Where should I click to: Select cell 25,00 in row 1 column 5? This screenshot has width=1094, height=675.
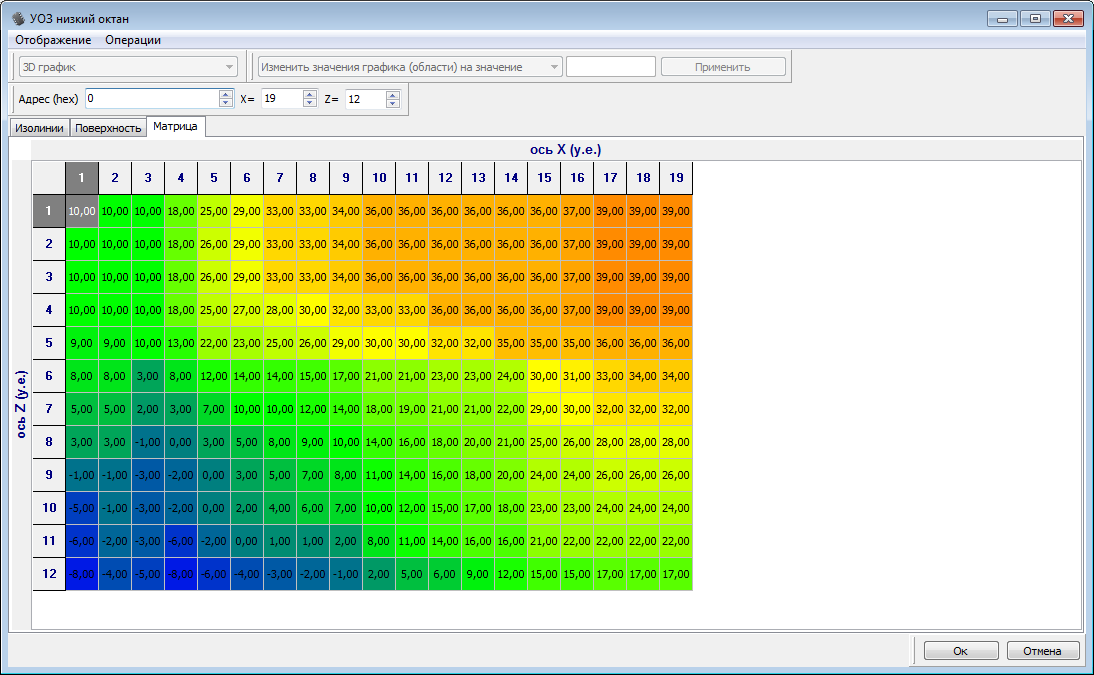[213, 211]
